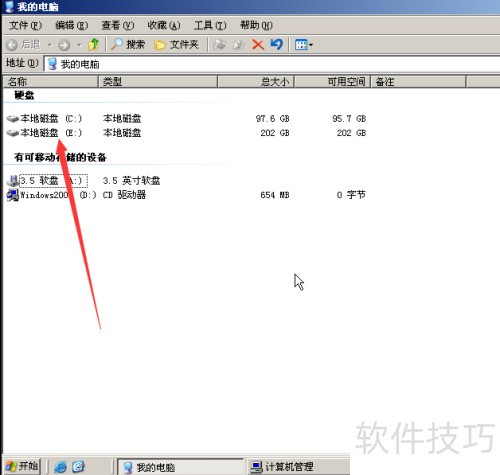Viewport: 500px width, 475px height.
Task: Click the CD 驱动器 type cell
Action: (x=124, y=195)
